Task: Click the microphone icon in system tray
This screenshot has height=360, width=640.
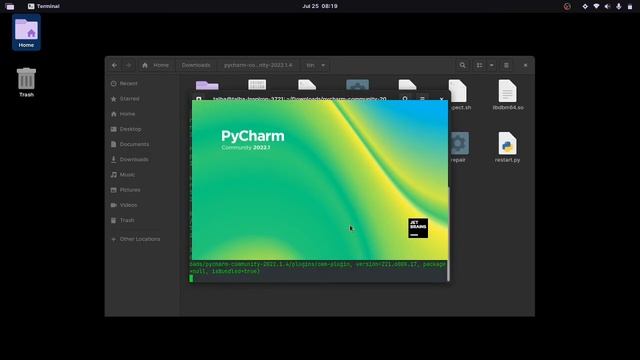Action: 618,6
